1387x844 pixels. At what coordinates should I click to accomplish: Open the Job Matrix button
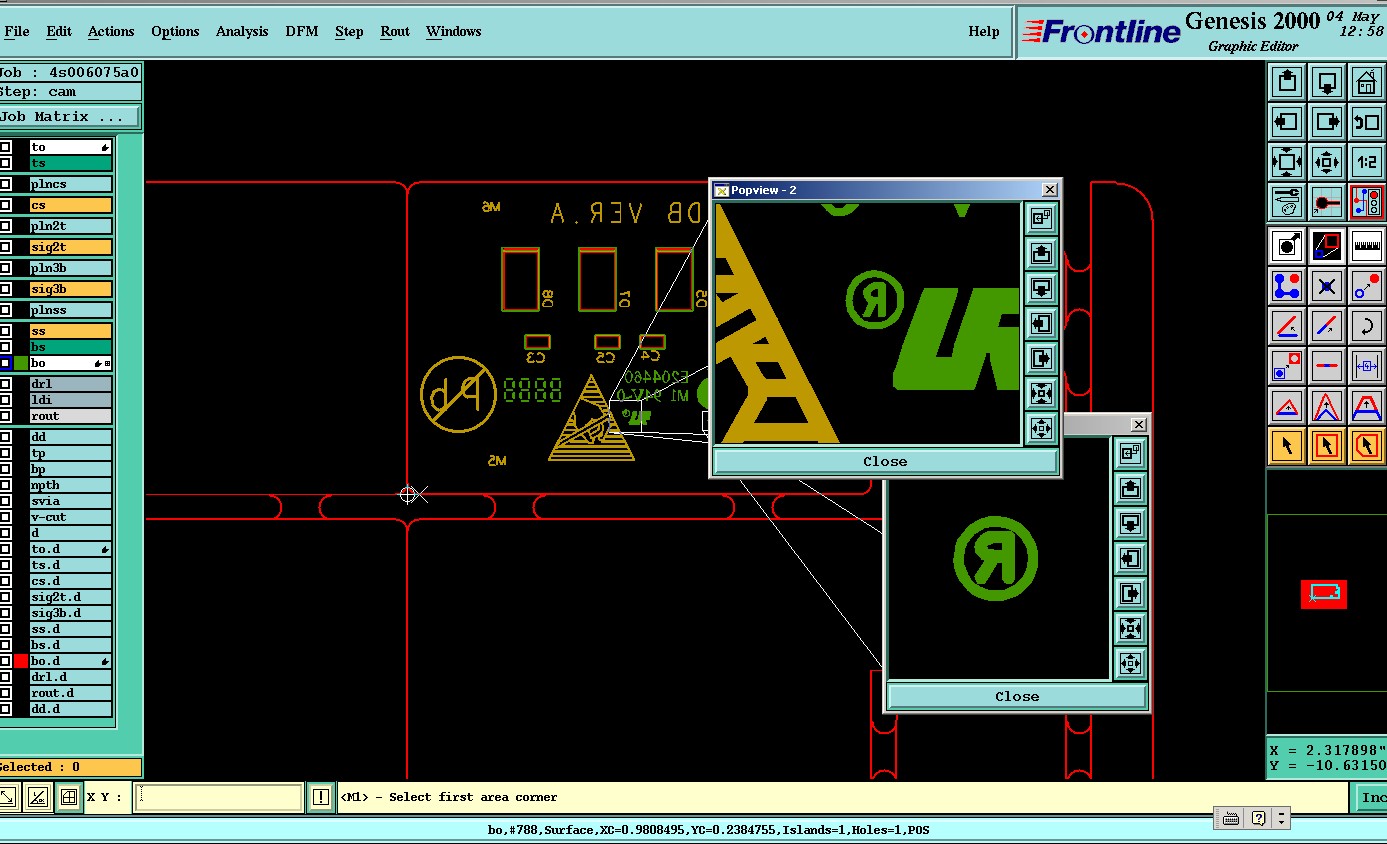pos(69,117)
